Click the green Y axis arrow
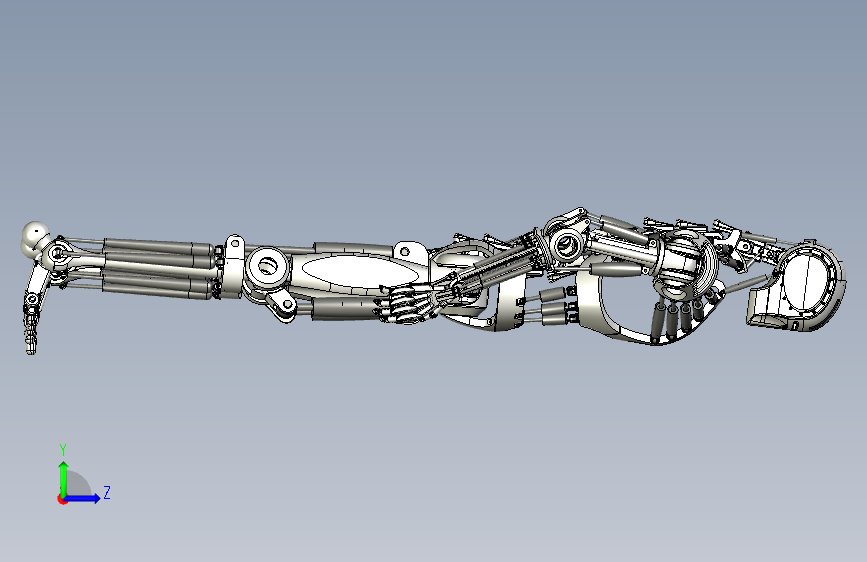The width and height of the screenshot is (867, 562). pos(64,478)
